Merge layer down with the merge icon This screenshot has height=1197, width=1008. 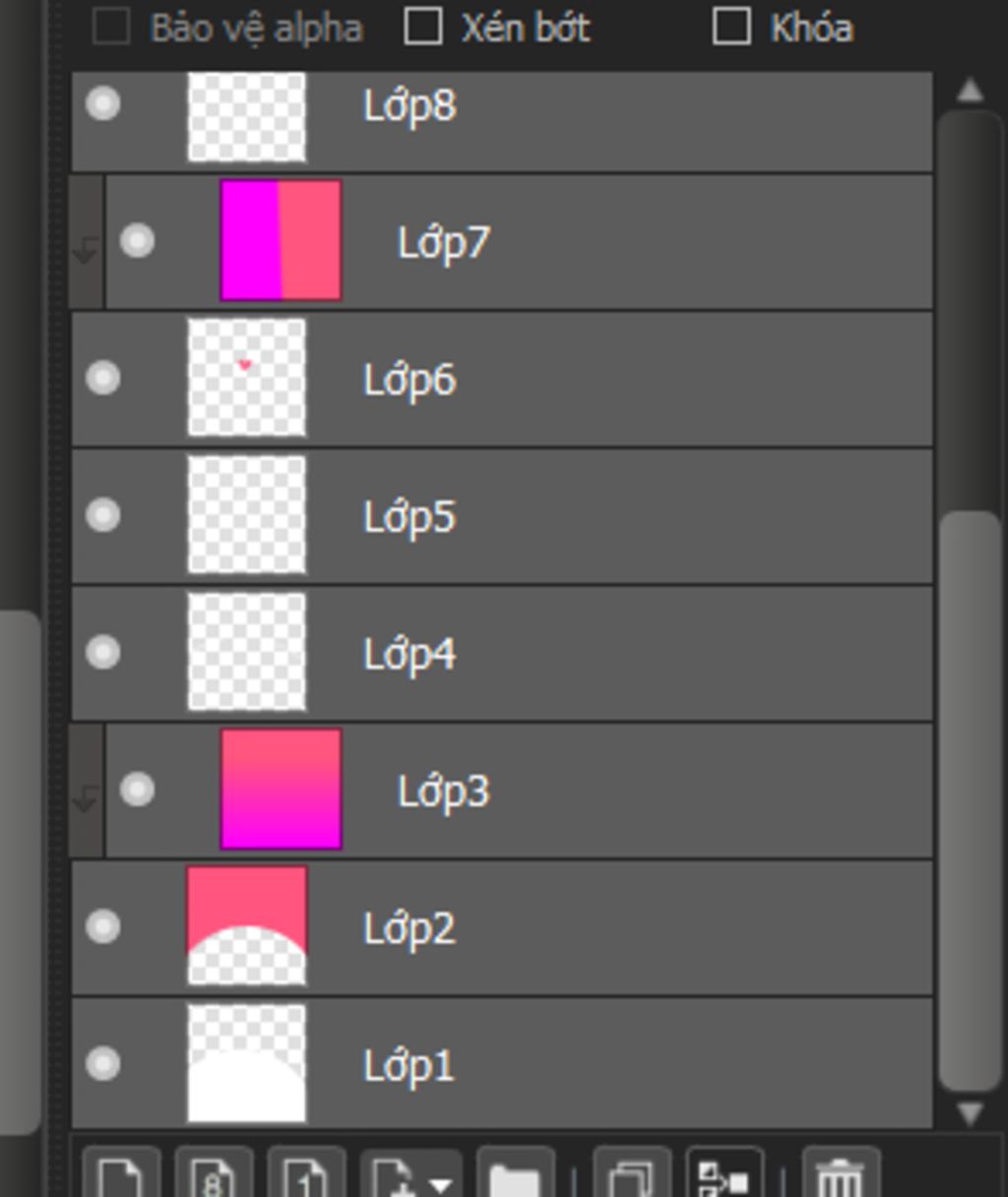(x=724, y=1174)
